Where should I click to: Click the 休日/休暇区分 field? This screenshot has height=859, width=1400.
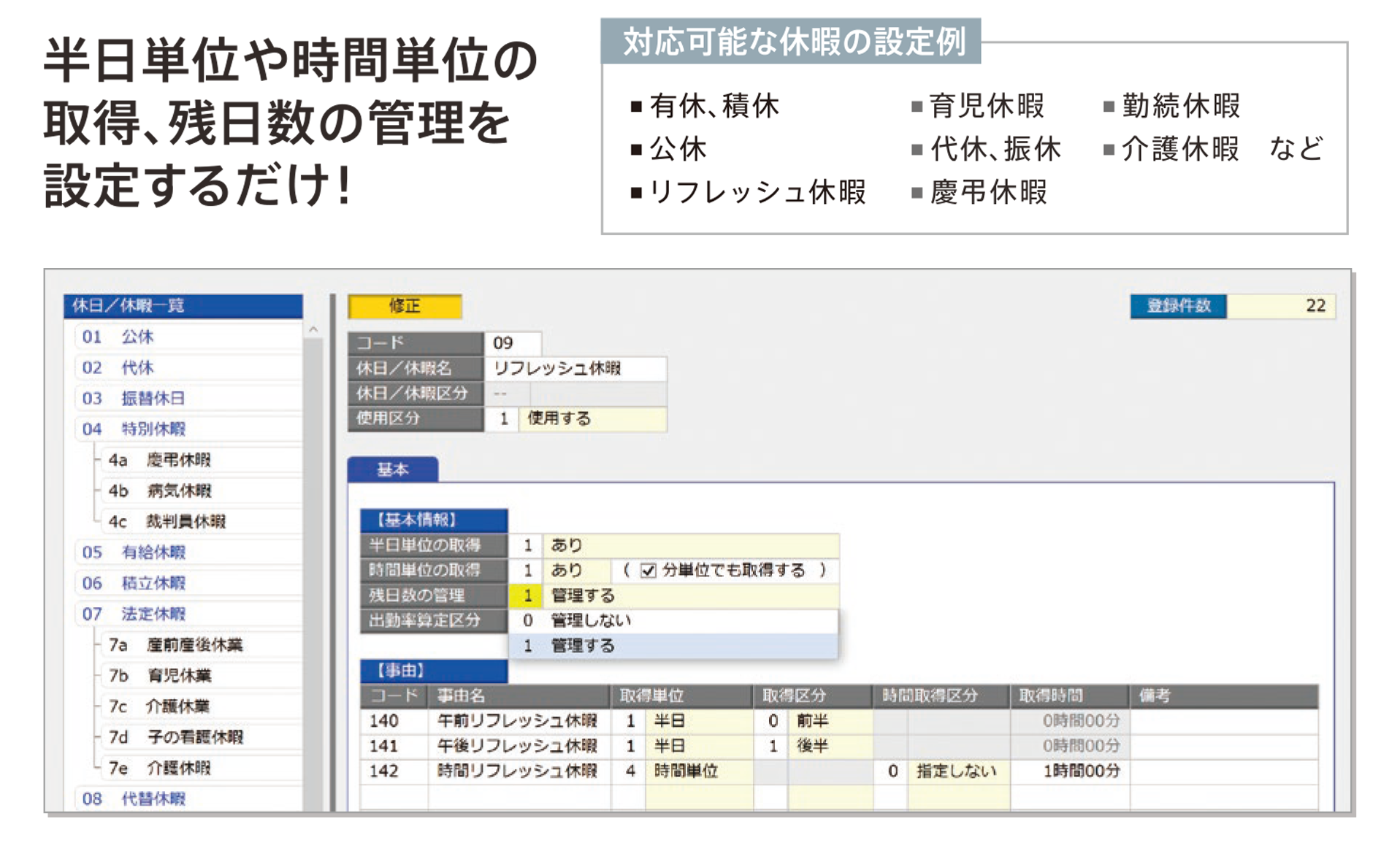tap(575, 393)
